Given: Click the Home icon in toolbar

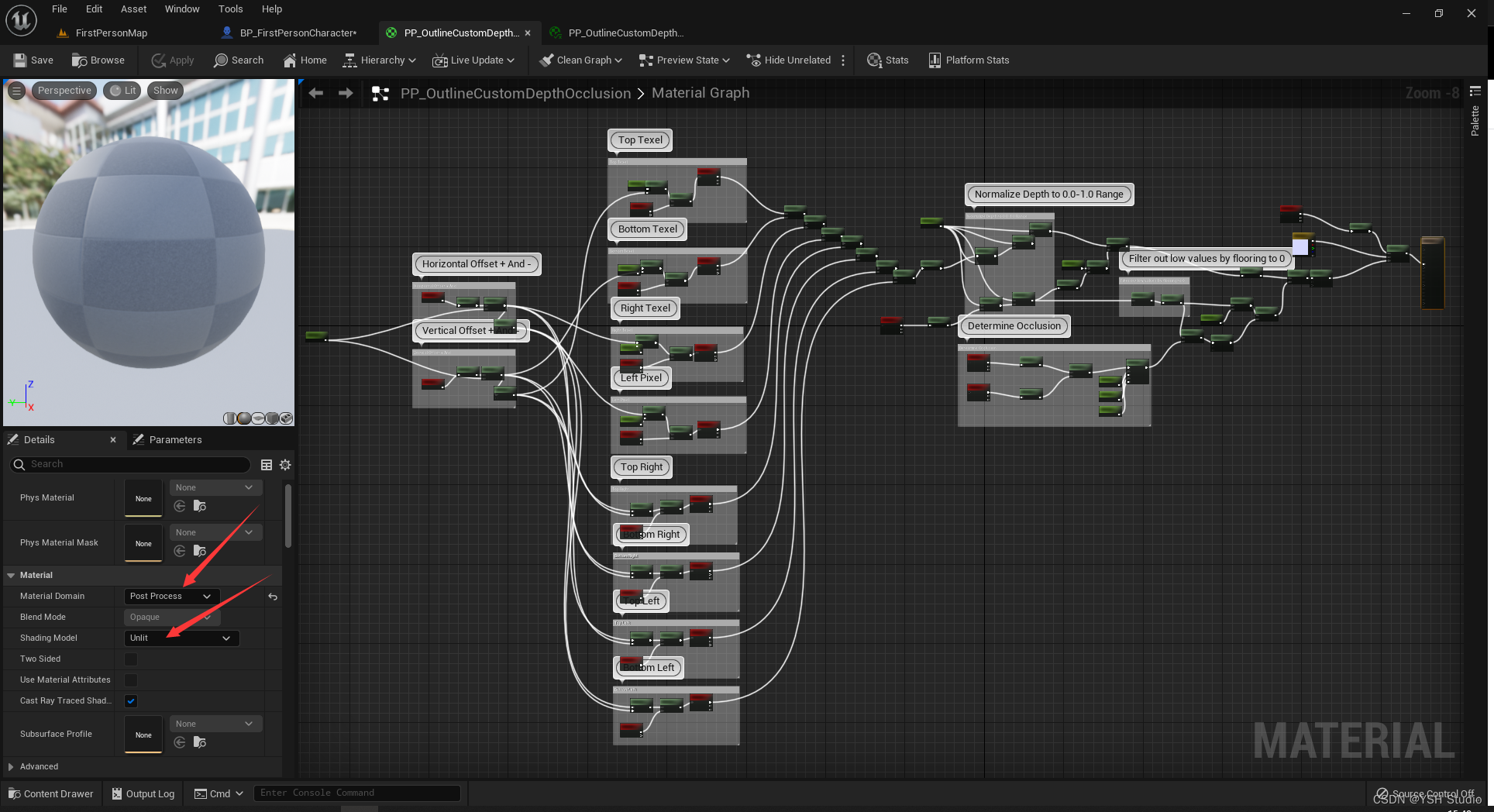Looking at the screenshot, I should point(290,60).
